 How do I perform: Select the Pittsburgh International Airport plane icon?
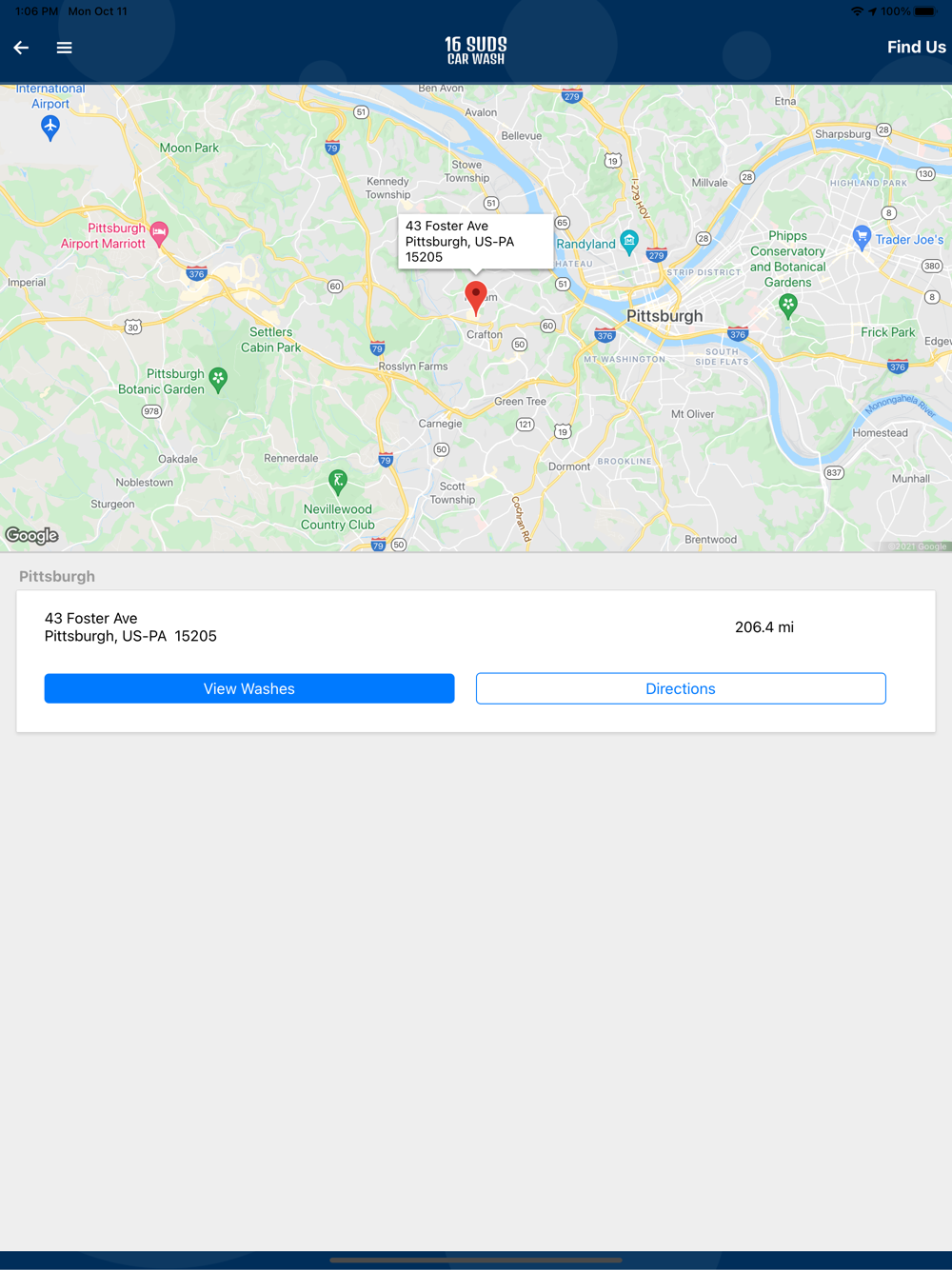click(x=50, y=127)
